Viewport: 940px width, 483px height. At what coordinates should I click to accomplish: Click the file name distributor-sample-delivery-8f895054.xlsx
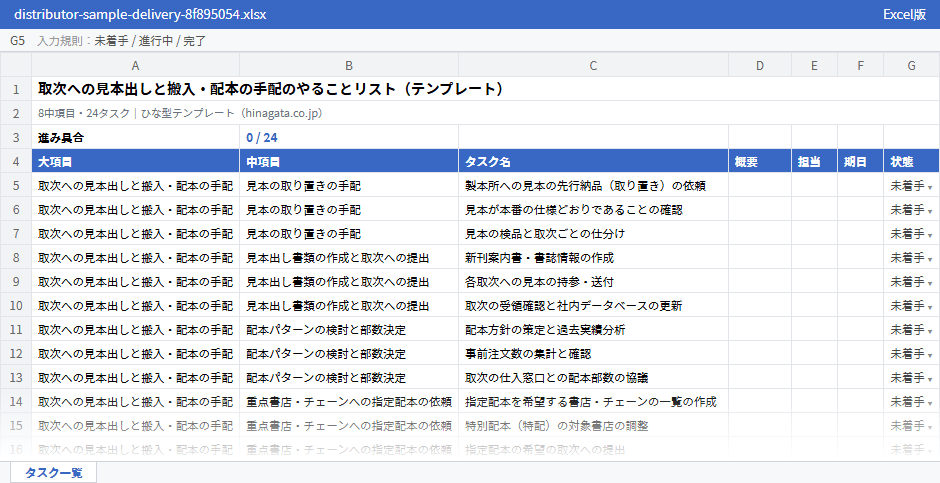coord(140,14)
